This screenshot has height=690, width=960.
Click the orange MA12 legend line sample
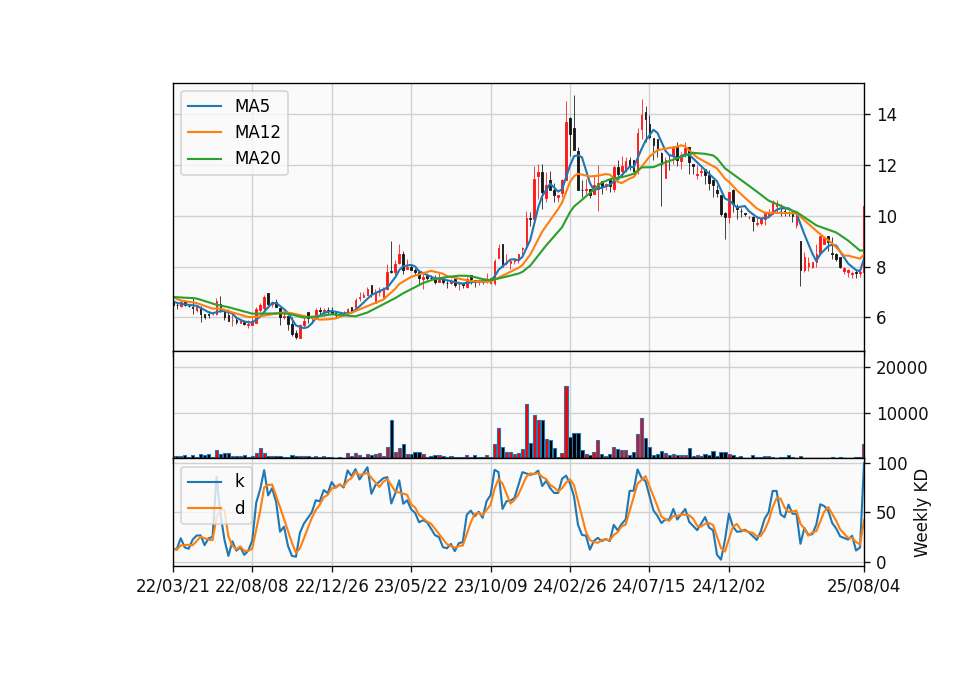204,132
